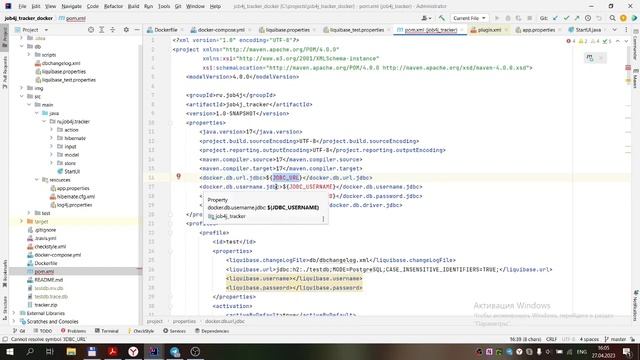Click the Stop square toolbar icon
The width and height of the screenshot is (640, 360).
(x=530, y=18)
